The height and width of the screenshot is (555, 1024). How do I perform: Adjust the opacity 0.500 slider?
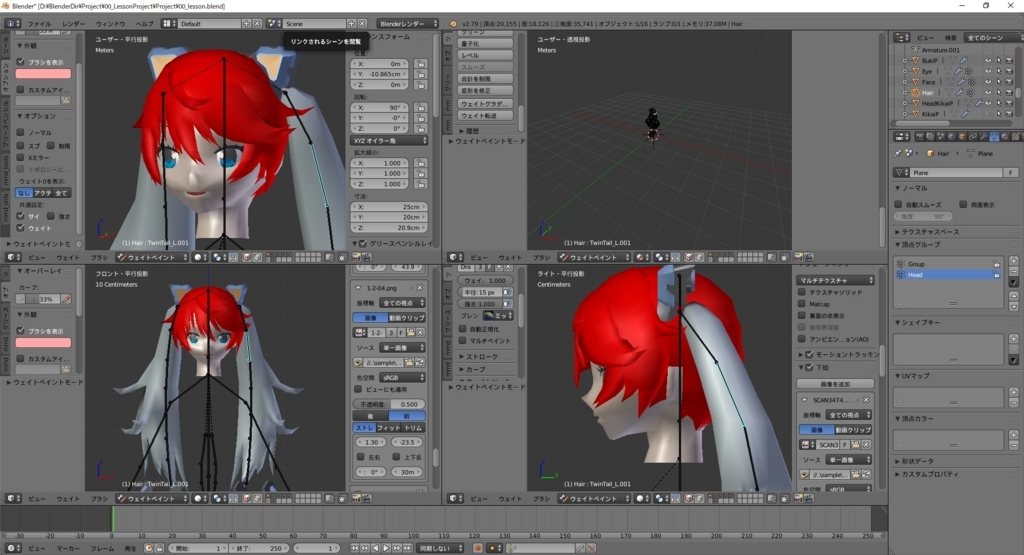pos(389,404)
